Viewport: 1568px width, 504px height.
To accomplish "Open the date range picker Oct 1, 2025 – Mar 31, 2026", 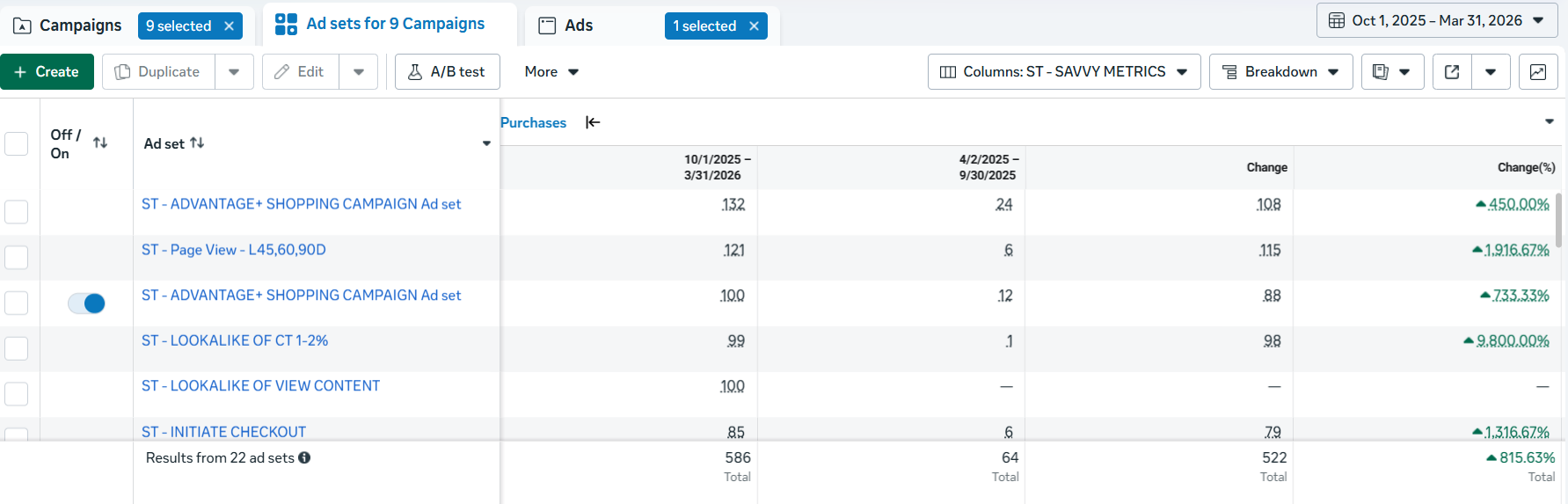I will [1436, 20].
